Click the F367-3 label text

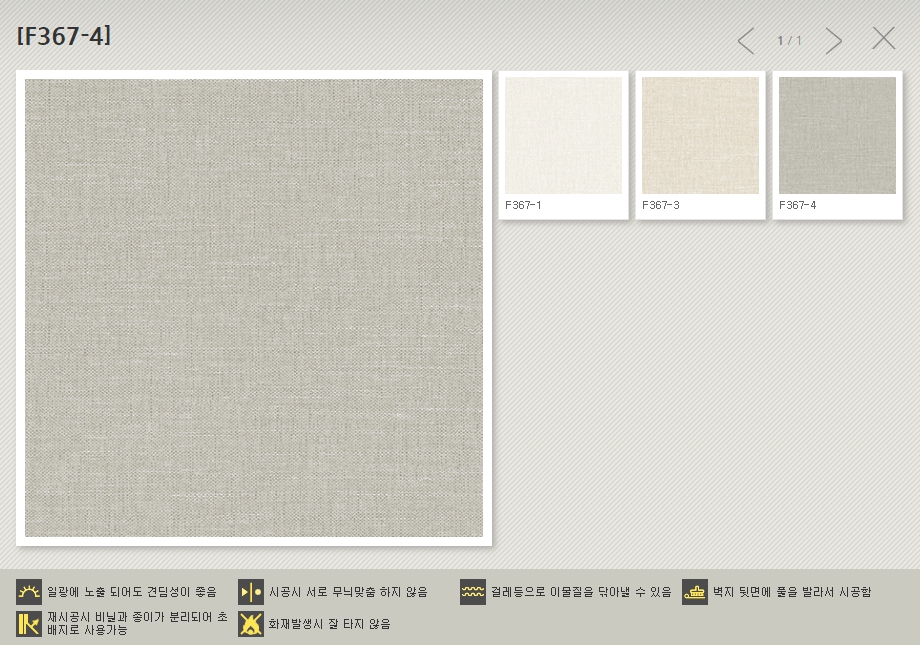tap(660, 205)
